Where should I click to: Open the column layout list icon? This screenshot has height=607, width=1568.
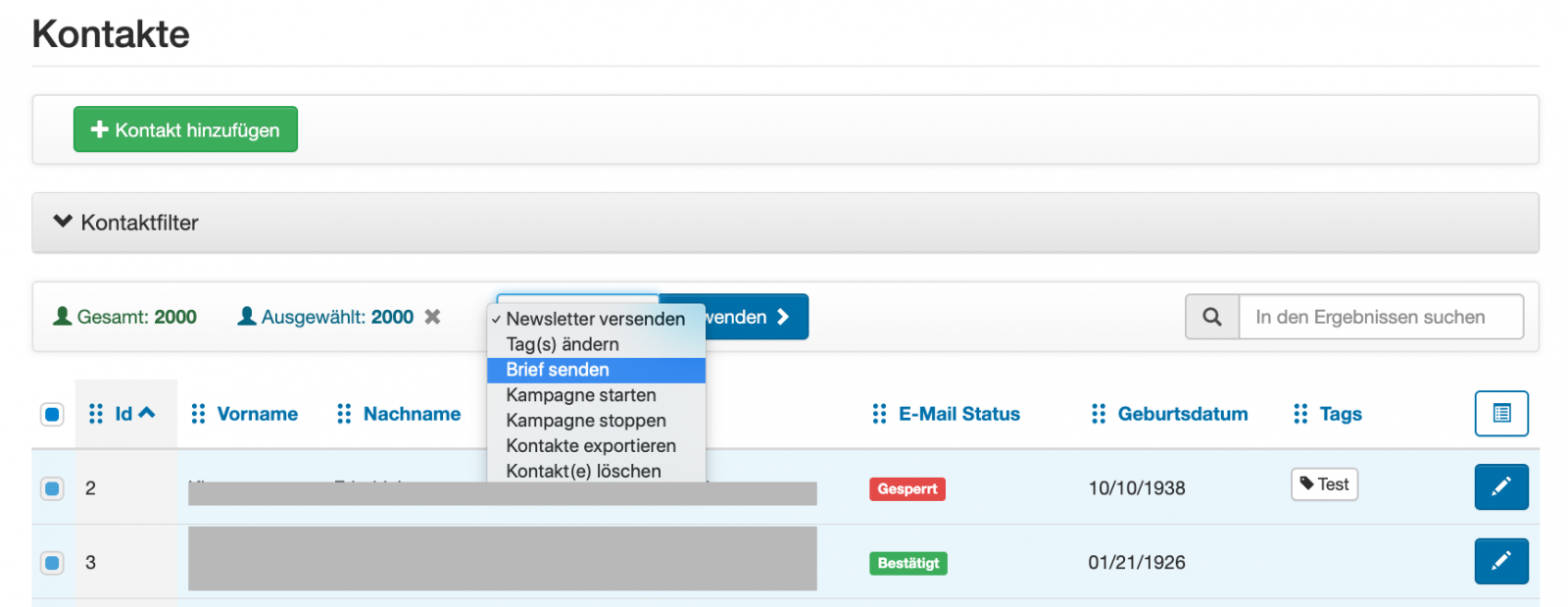click(1500, 413)
